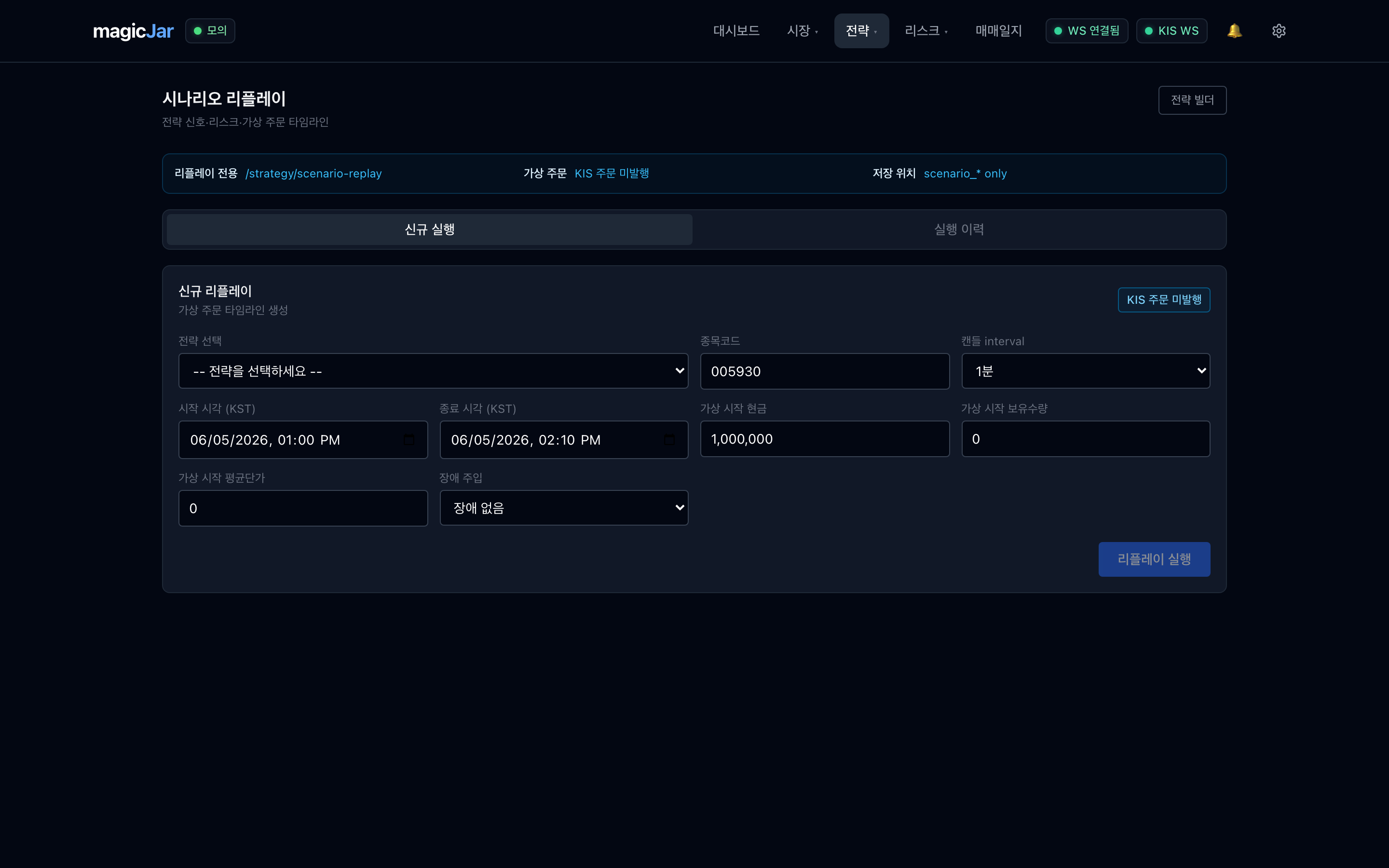Click the 시작 시각 (KST) datetime field
The height and width of the screenshot is (868, 1389).
pos(303,440)
